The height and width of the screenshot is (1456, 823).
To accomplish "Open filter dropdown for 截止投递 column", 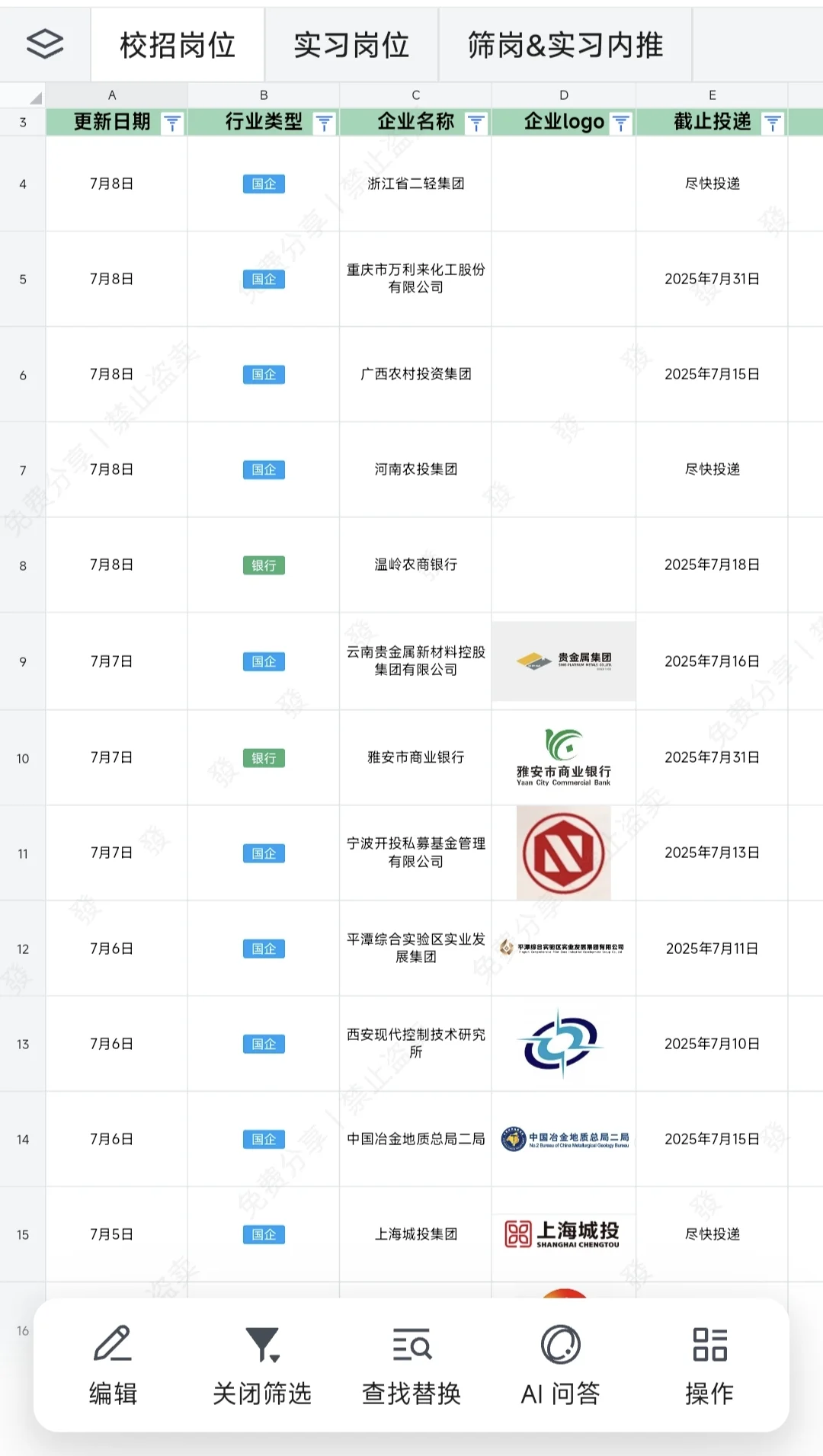I will [773, 123].
